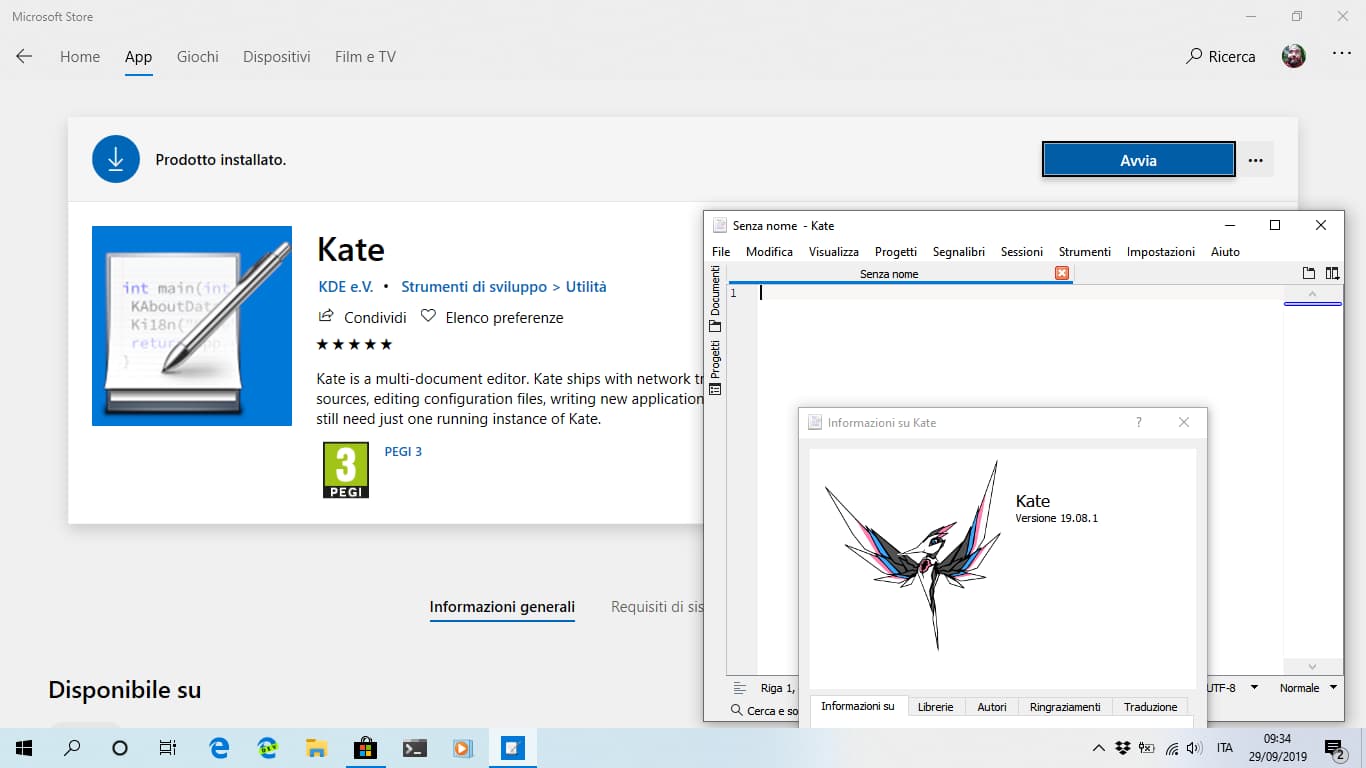Click the blue download circle icon

point(116,159)
